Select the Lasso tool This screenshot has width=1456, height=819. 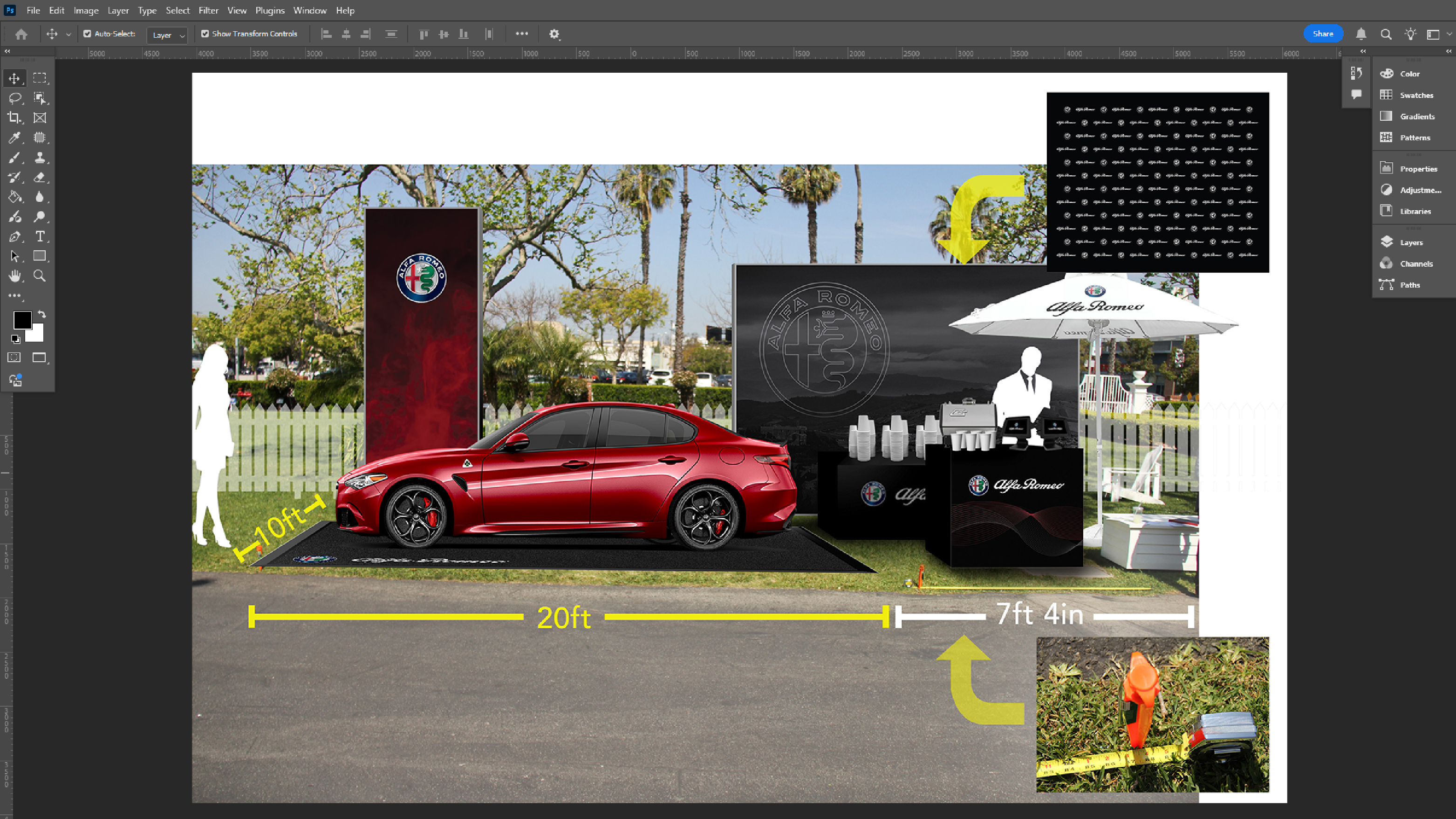[14, 98]
